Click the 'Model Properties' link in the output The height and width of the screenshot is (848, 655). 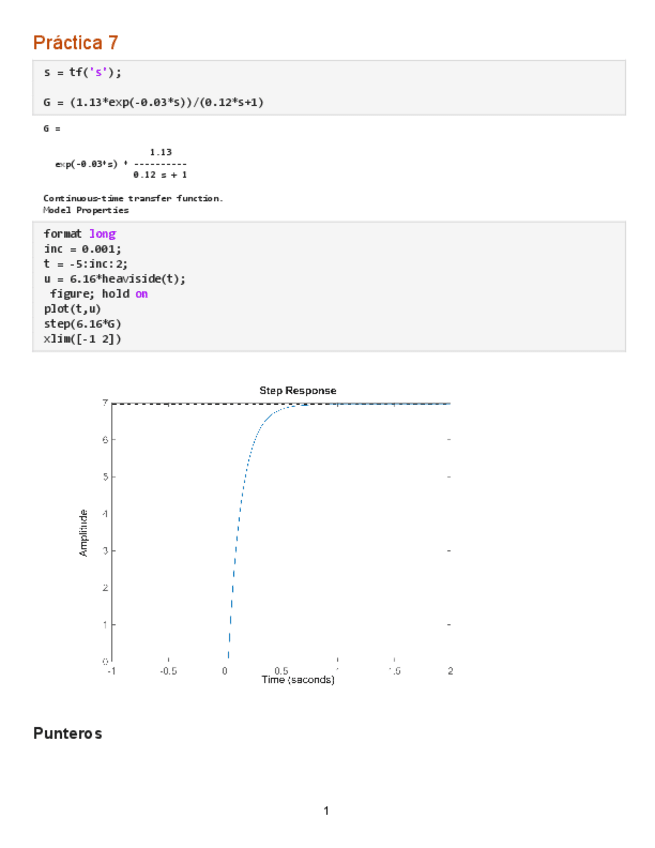86,210
